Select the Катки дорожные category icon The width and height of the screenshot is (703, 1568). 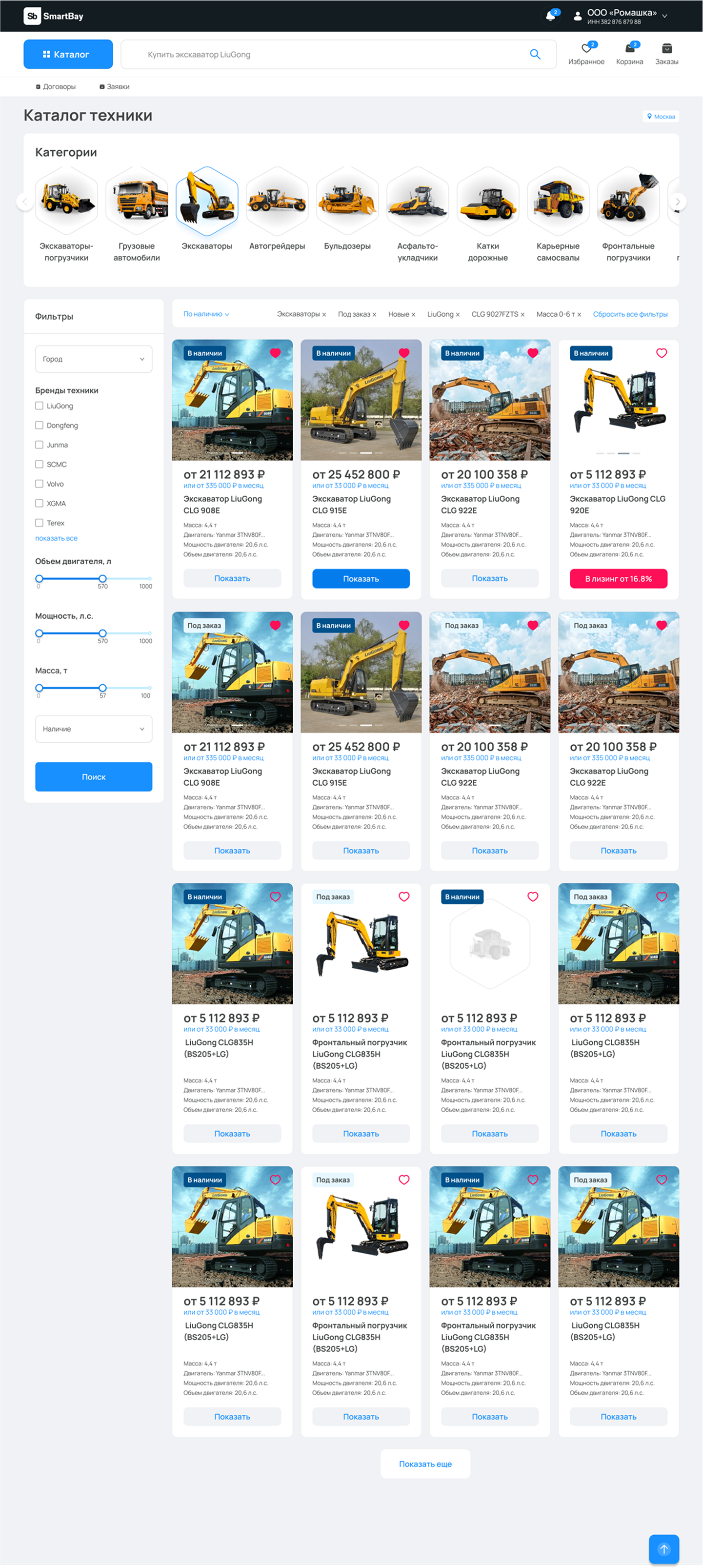[x=488, y=201]
